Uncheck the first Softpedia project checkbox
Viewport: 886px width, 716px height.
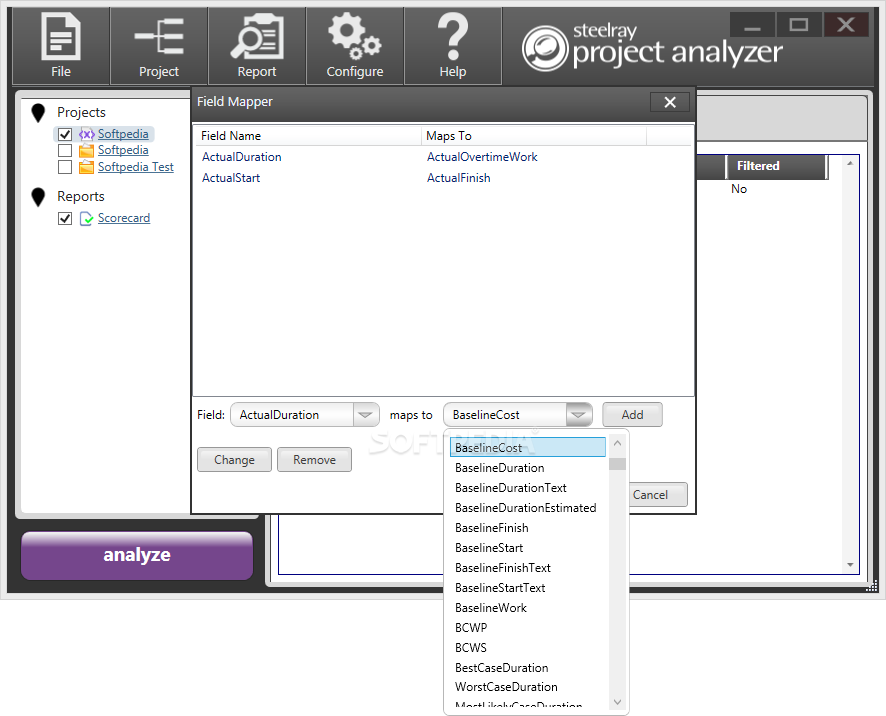65,134
